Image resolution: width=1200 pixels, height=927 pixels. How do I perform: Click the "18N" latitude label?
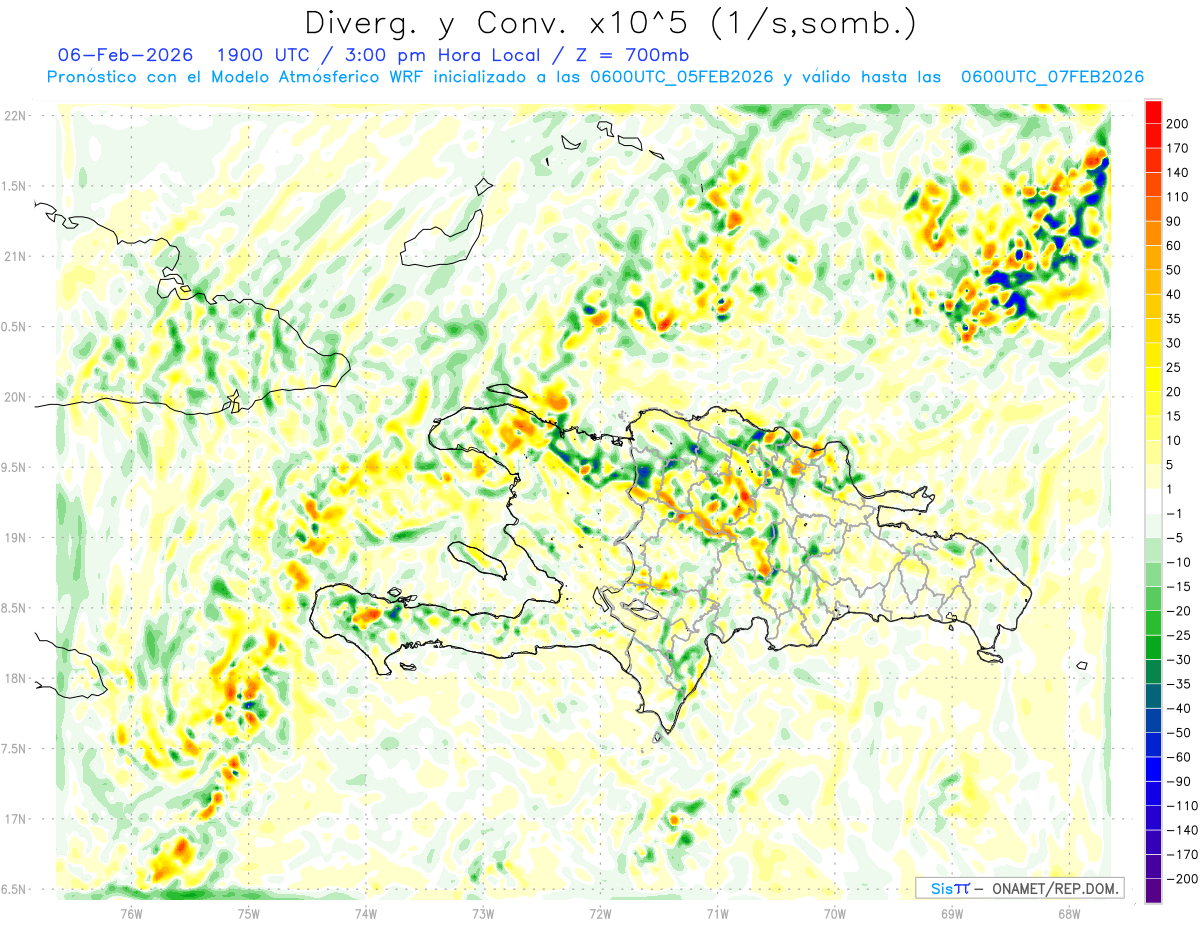tap(15, 678)
